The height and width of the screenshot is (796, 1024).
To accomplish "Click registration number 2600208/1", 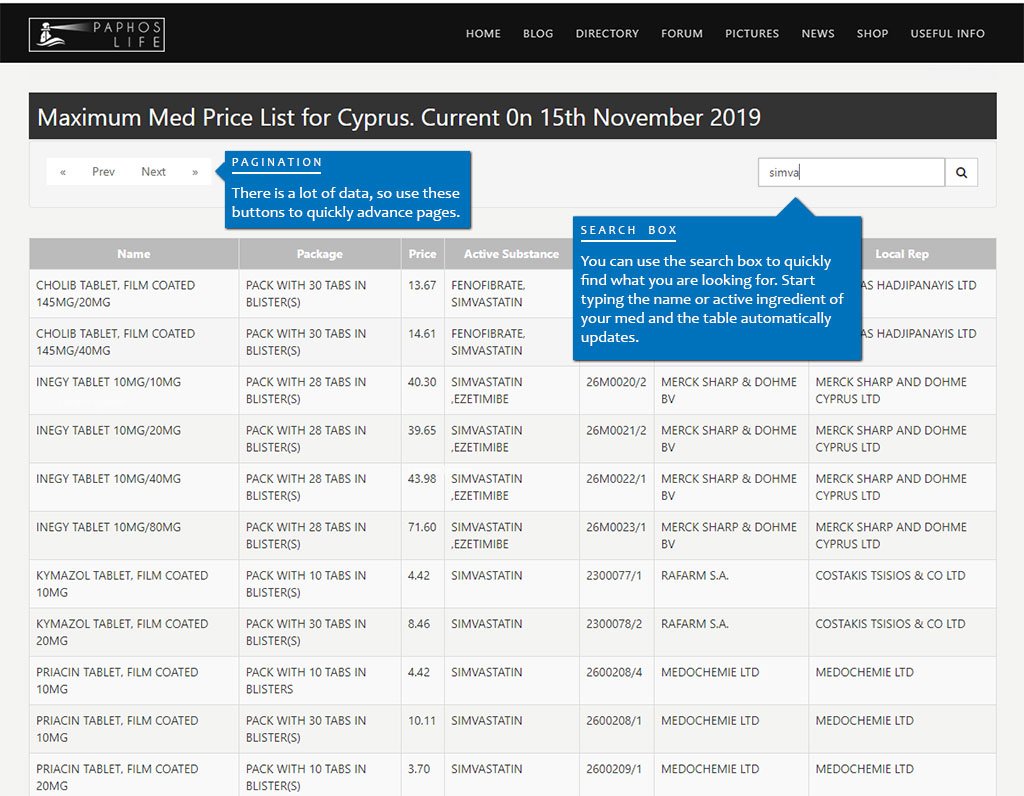I will pyautogui.click(x=614, y=720).
